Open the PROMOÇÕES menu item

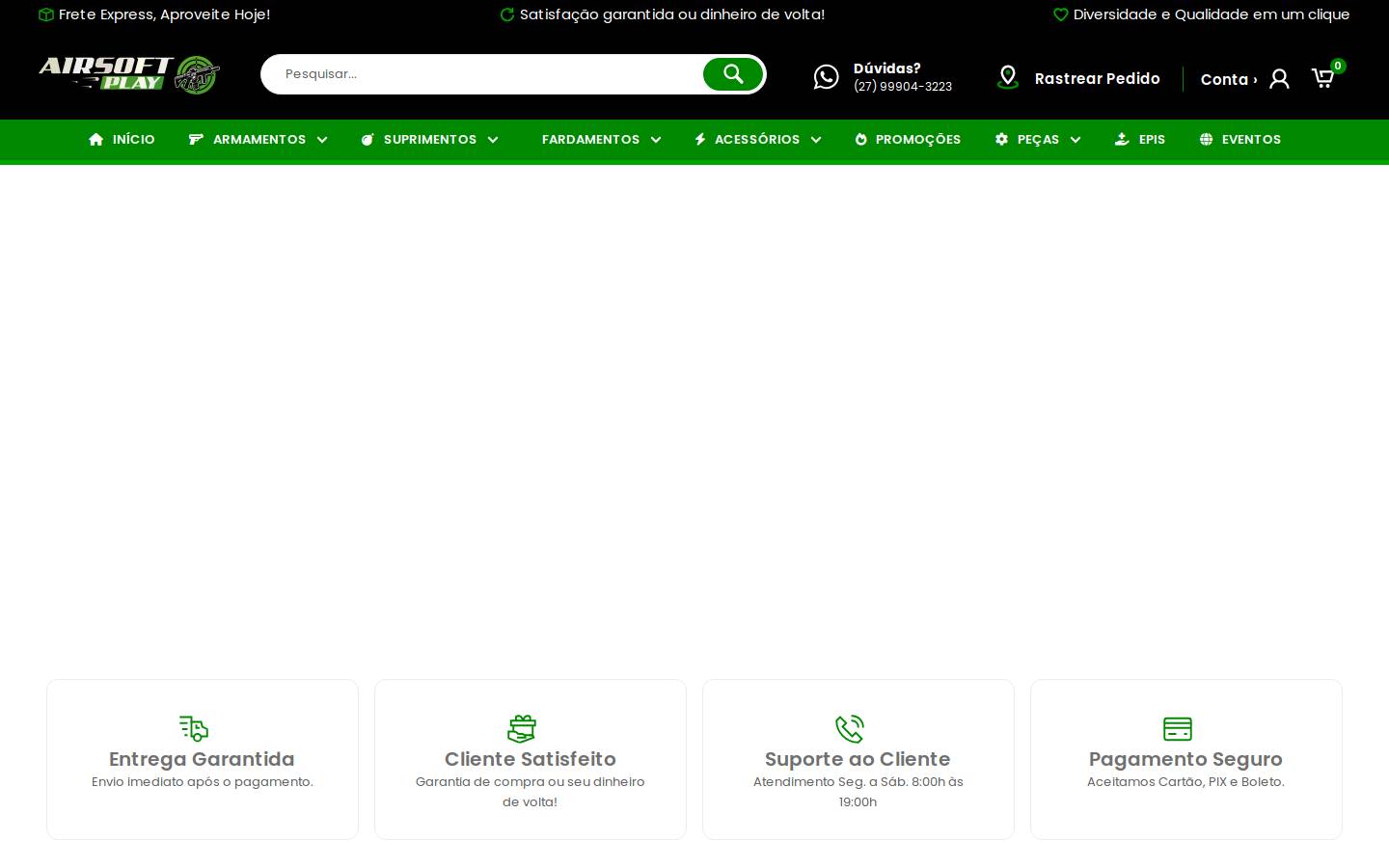[908, 140]
